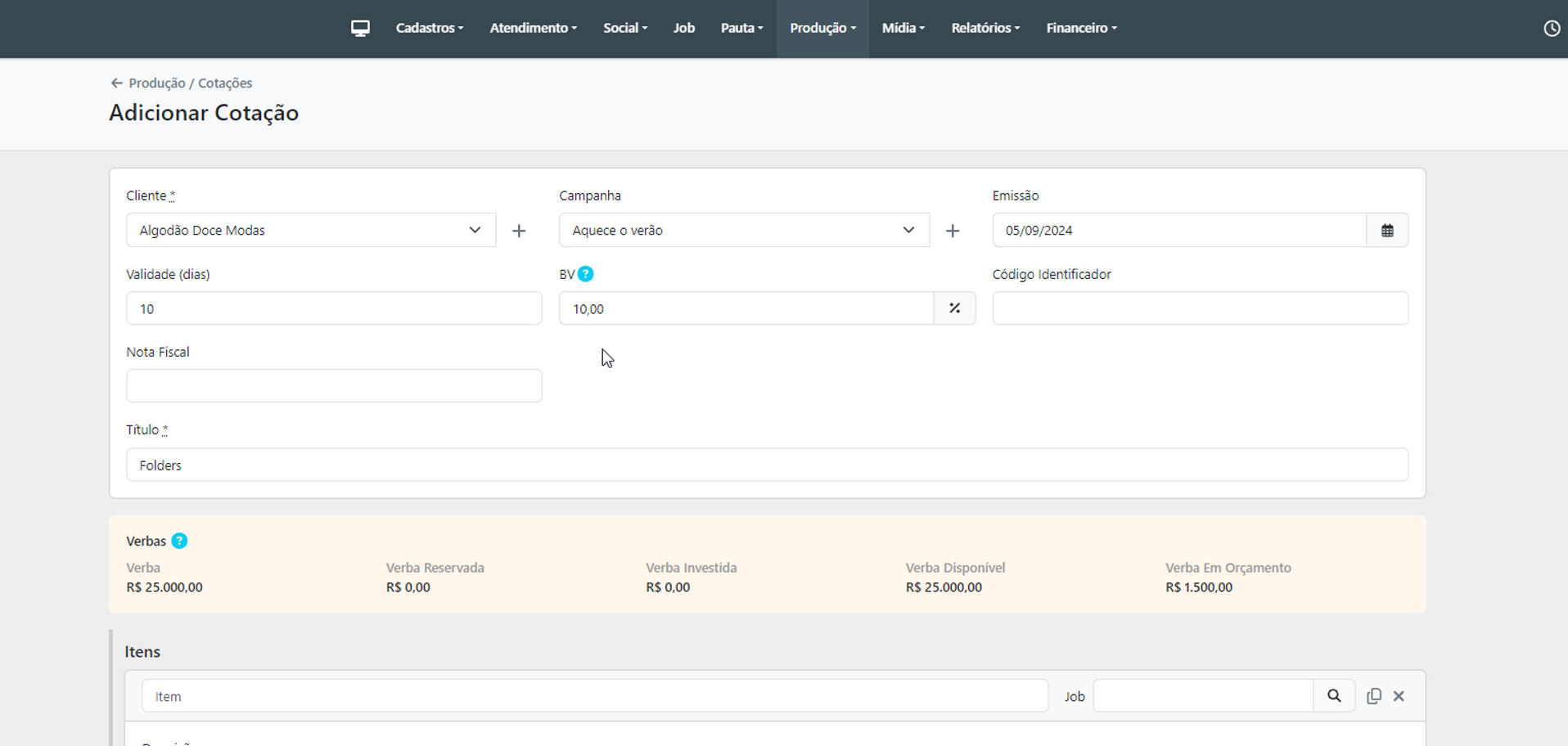Viewport: 1568px width, 746px height.
Task: Click the monitor icon in the navbar
Action: click(360, 29)
